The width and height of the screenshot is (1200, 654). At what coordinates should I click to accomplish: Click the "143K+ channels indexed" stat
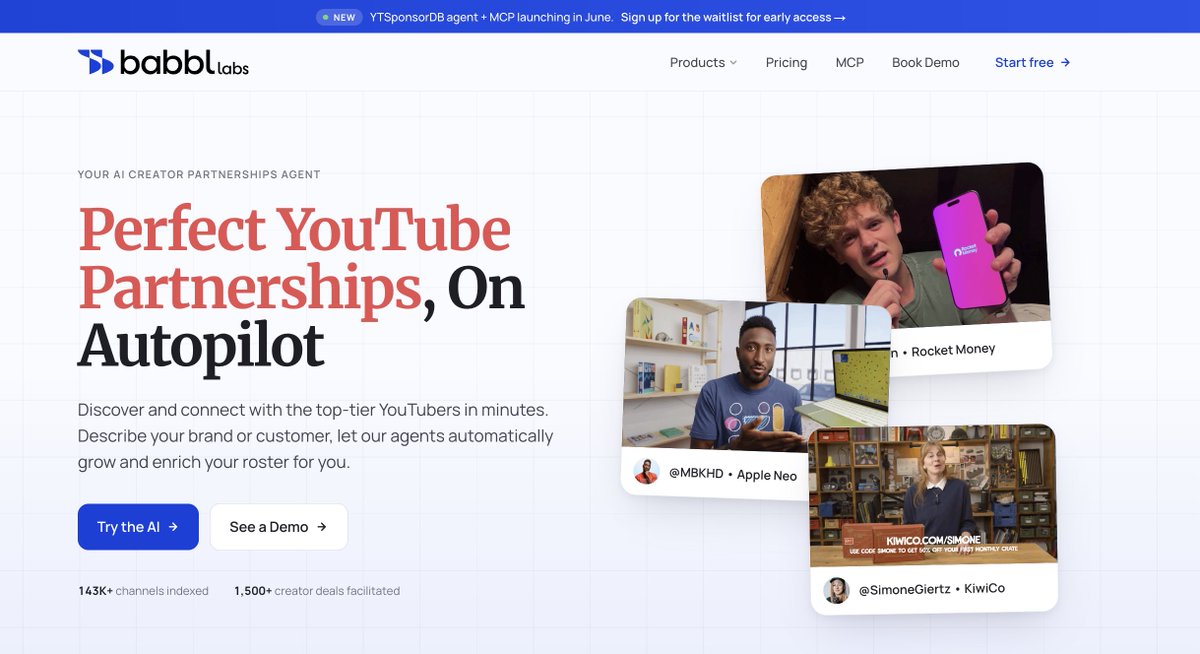pos(143,591)
